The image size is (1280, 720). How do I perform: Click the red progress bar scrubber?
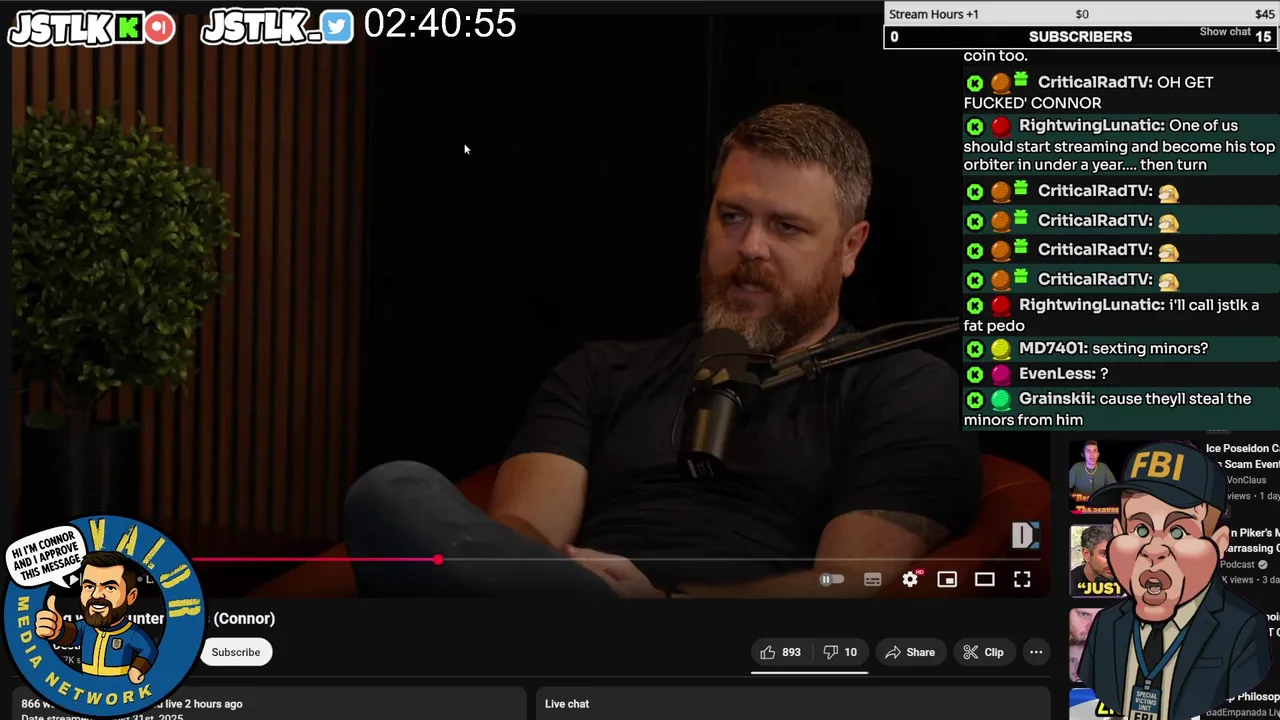[x=438, y=560]
